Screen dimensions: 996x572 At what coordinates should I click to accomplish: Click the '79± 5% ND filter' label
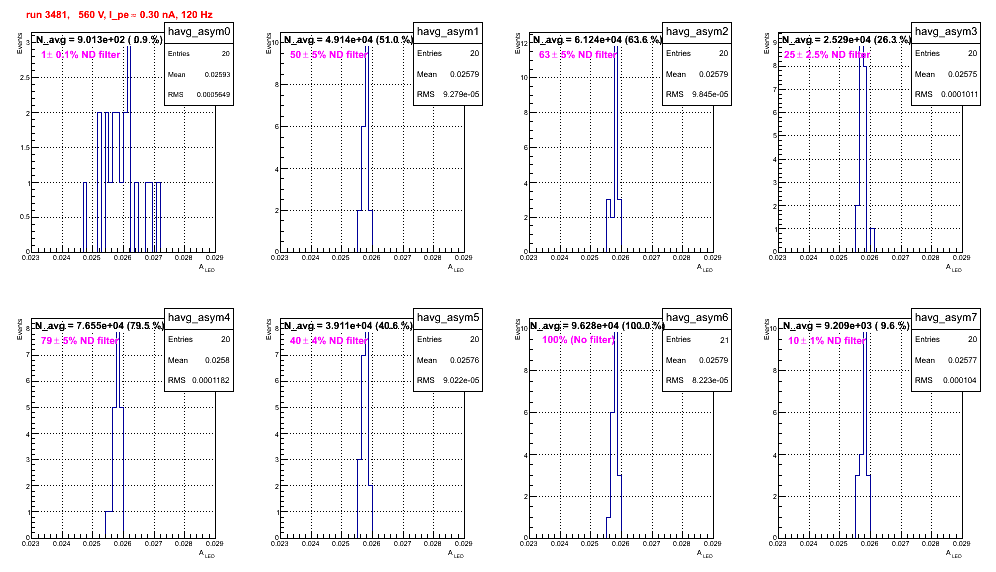pos(79,341)
